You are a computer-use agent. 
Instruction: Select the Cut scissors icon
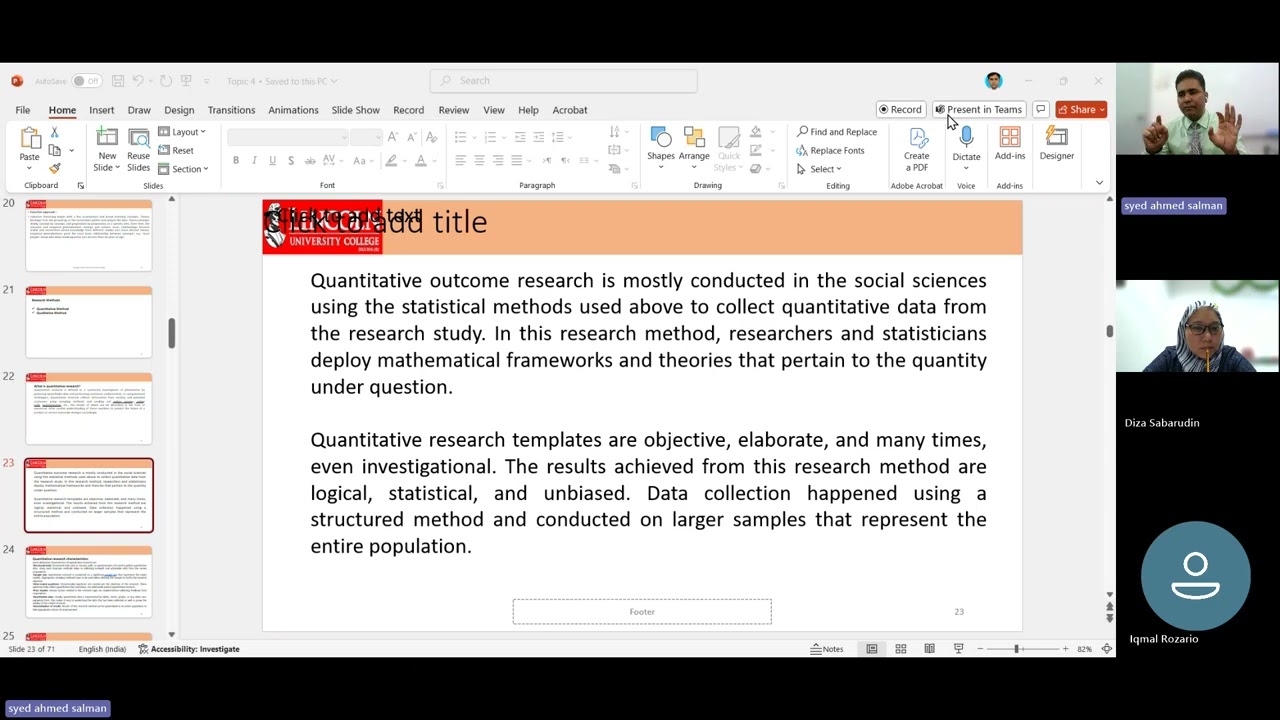(x=54, y=132)
